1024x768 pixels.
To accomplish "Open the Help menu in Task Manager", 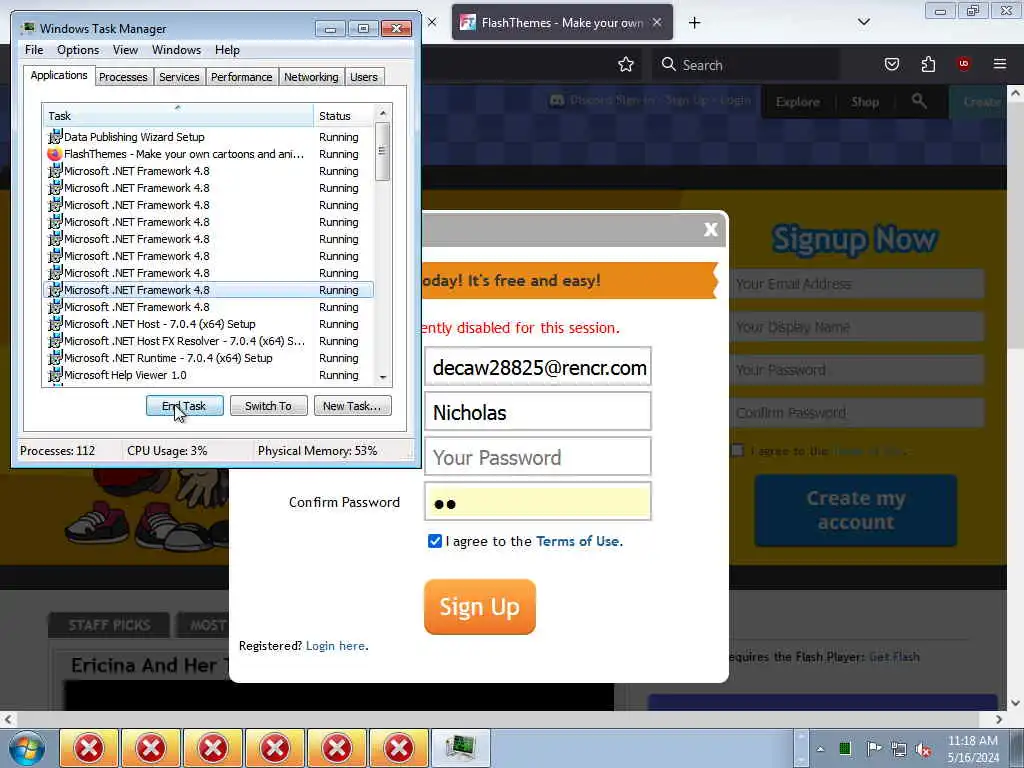I will click(x=227, y=50).
